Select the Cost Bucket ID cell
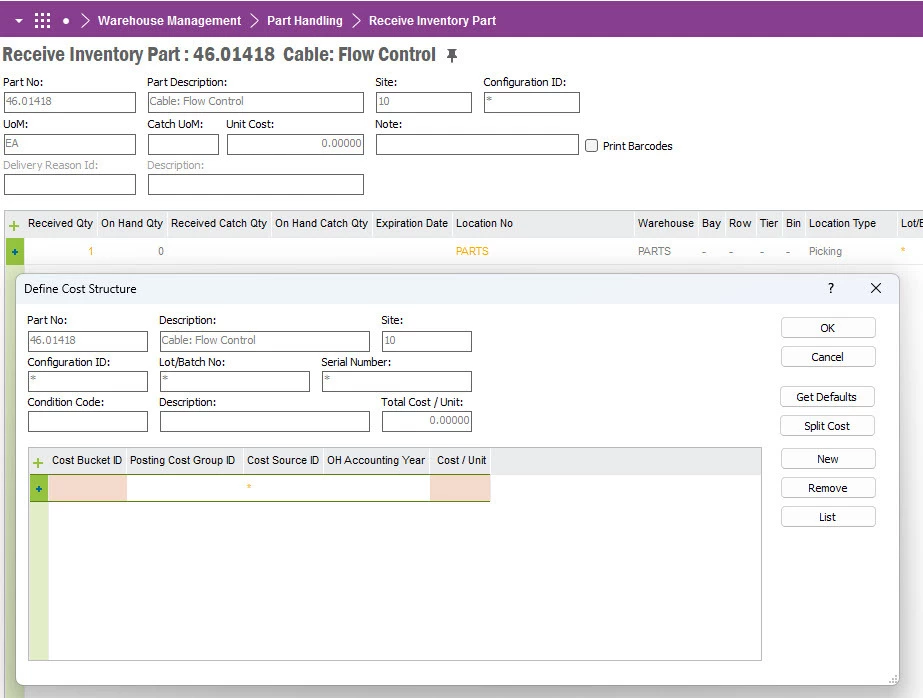The height and width of the screenshot is (698, 923). [87, 488]
